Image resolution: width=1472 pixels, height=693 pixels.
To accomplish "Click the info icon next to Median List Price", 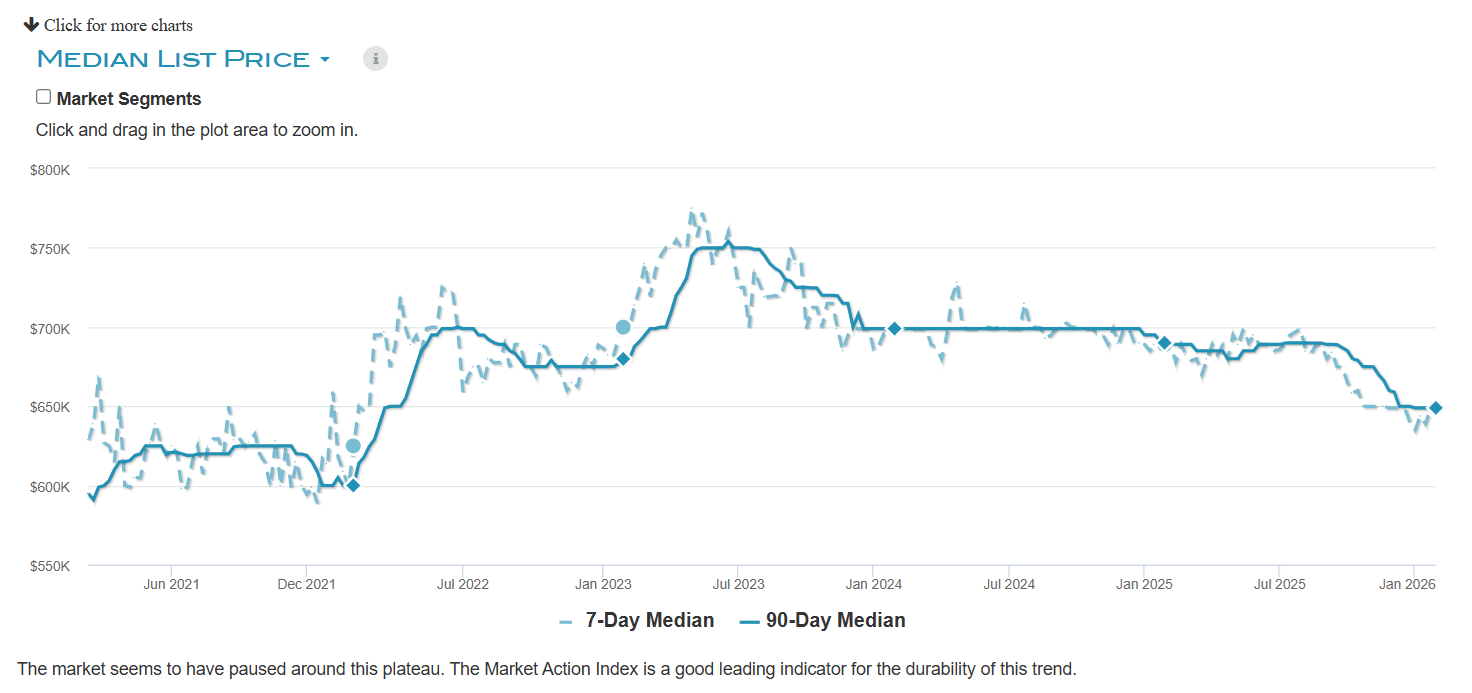I will point(375,58).
